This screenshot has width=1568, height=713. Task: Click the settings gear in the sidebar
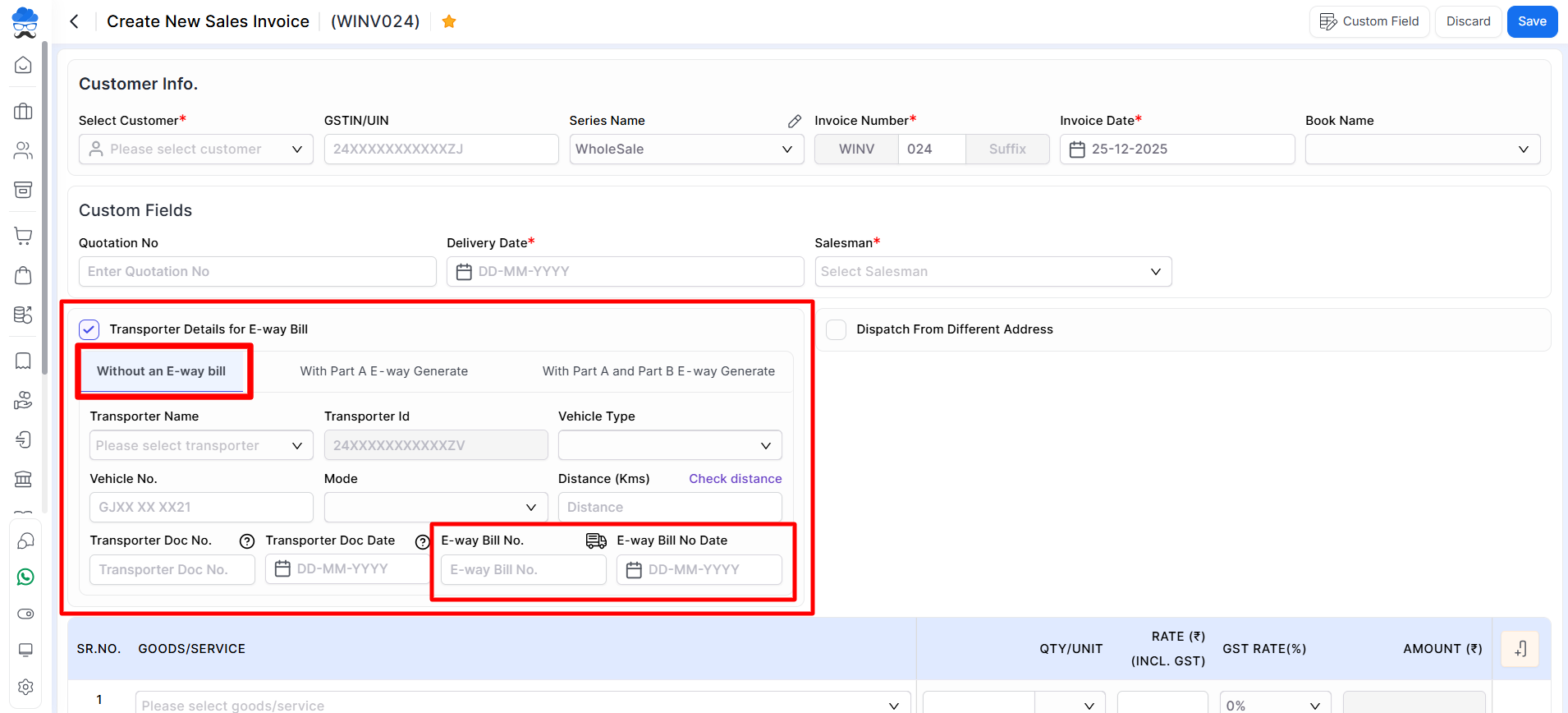[x=25, y=687]
